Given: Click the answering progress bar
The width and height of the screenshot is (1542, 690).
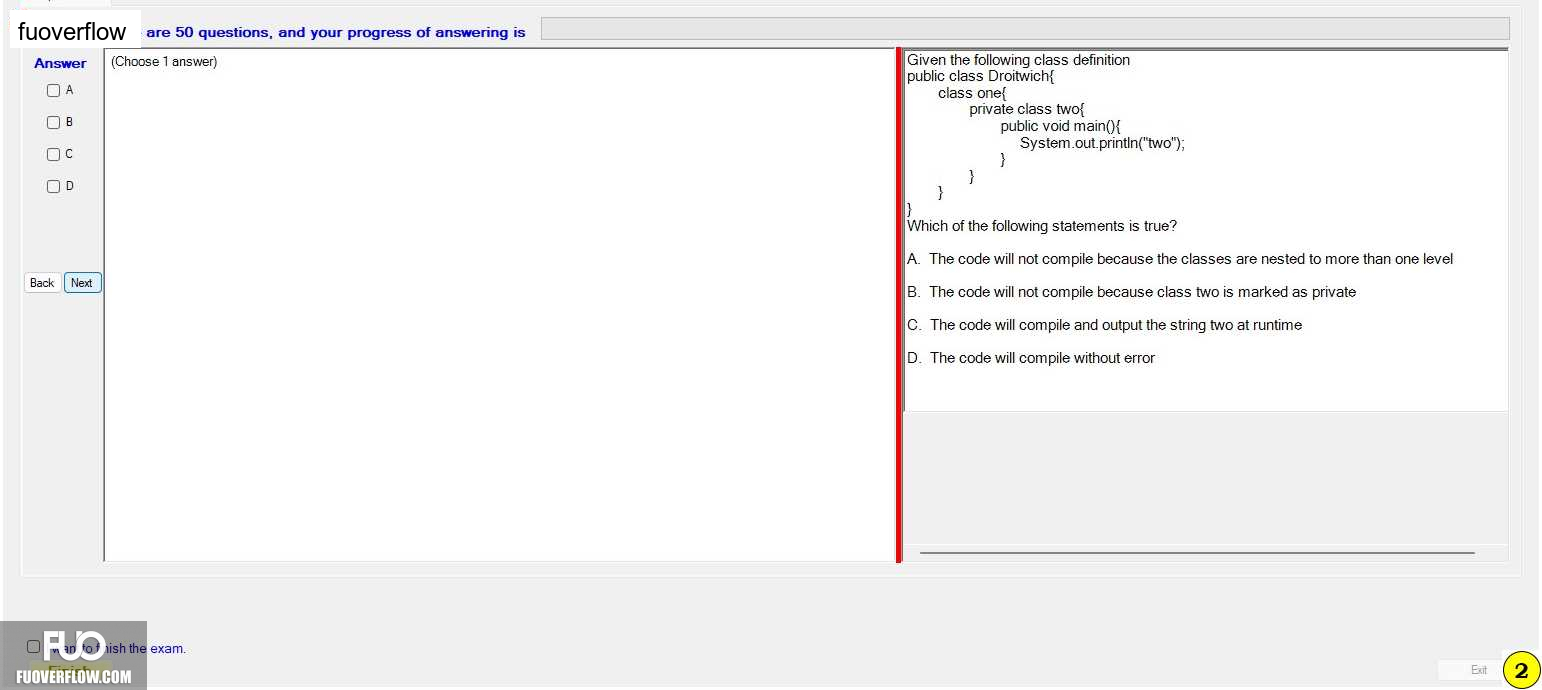Looking at the screenshot, I should [x=1025, y=29].
